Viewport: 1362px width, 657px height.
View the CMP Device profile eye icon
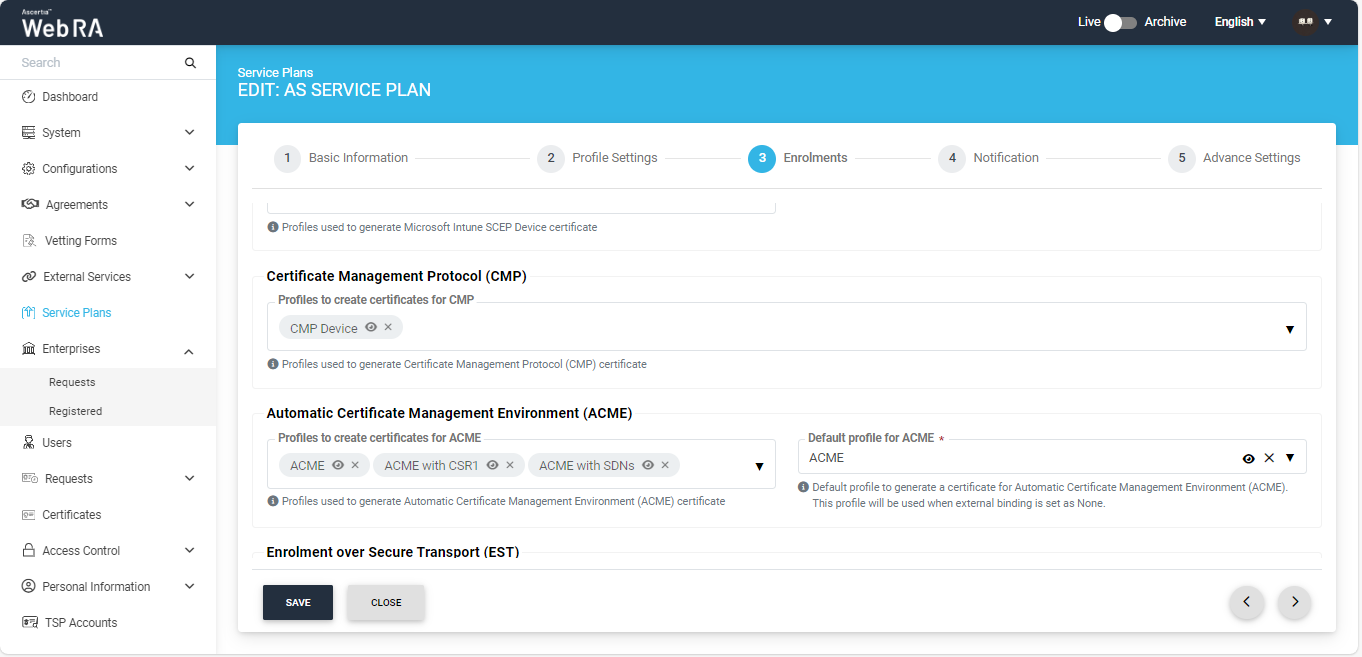pos(371,327)
